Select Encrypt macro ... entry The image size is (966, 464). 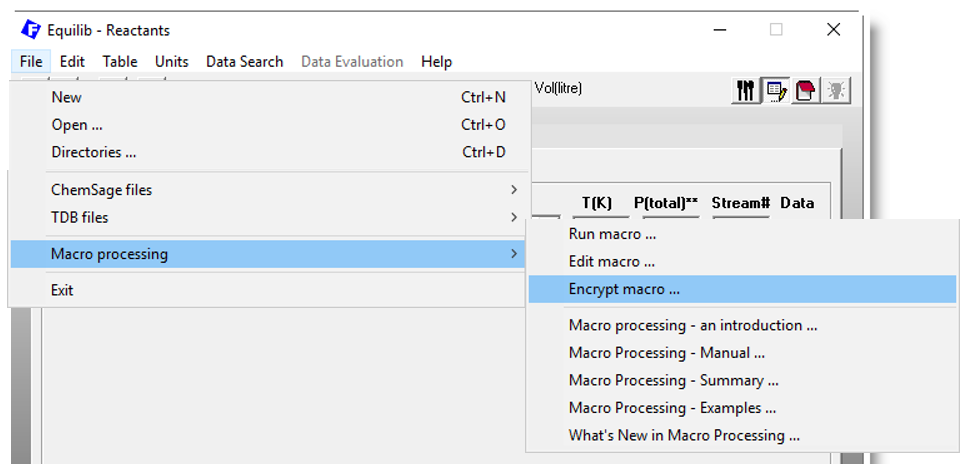pyautogui.click(x=742, y=289)
